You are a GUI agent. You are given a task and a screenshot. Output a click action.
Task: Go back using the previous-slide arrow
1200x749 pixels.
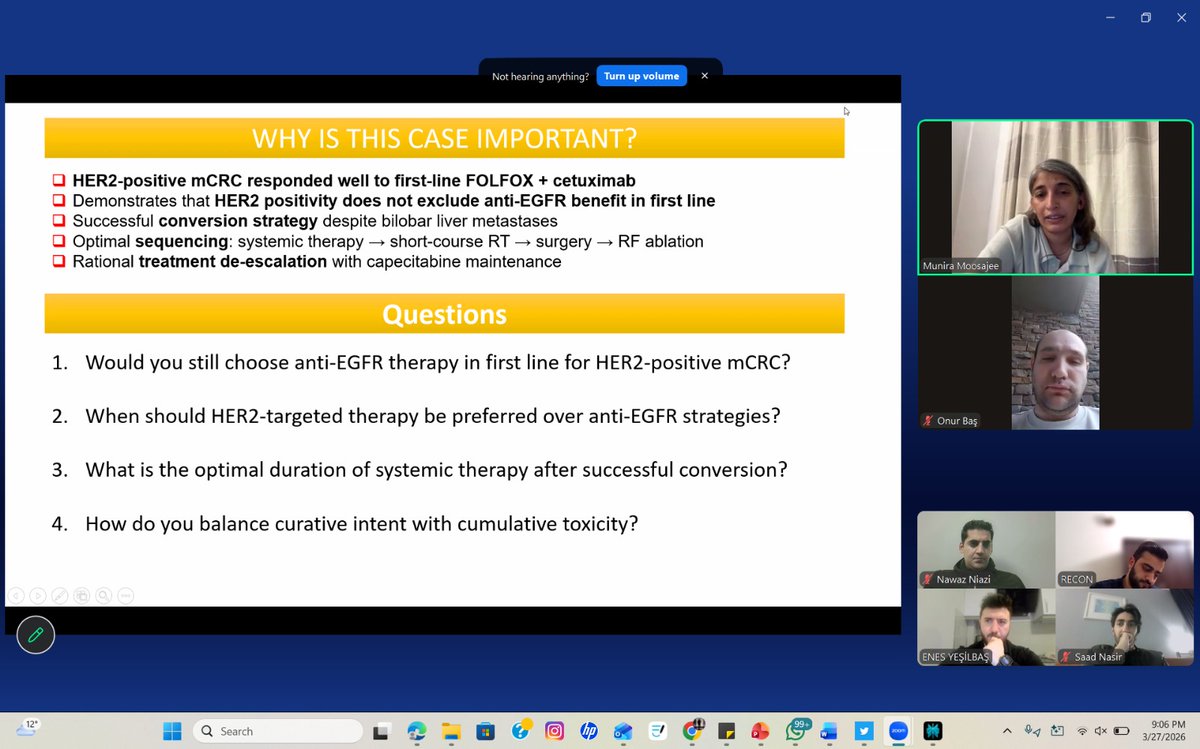tap(15, 595)
